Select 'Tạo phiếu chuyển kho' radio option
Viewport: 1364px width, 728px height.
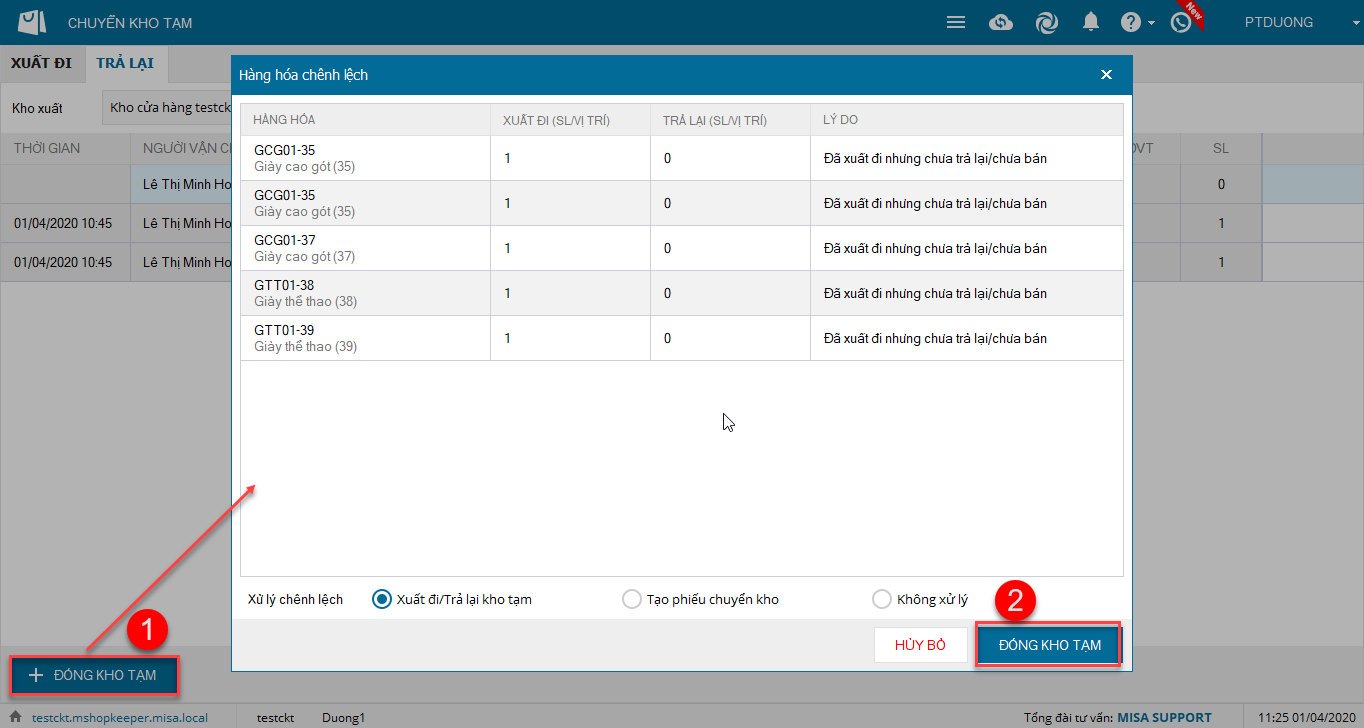[631, 599]
